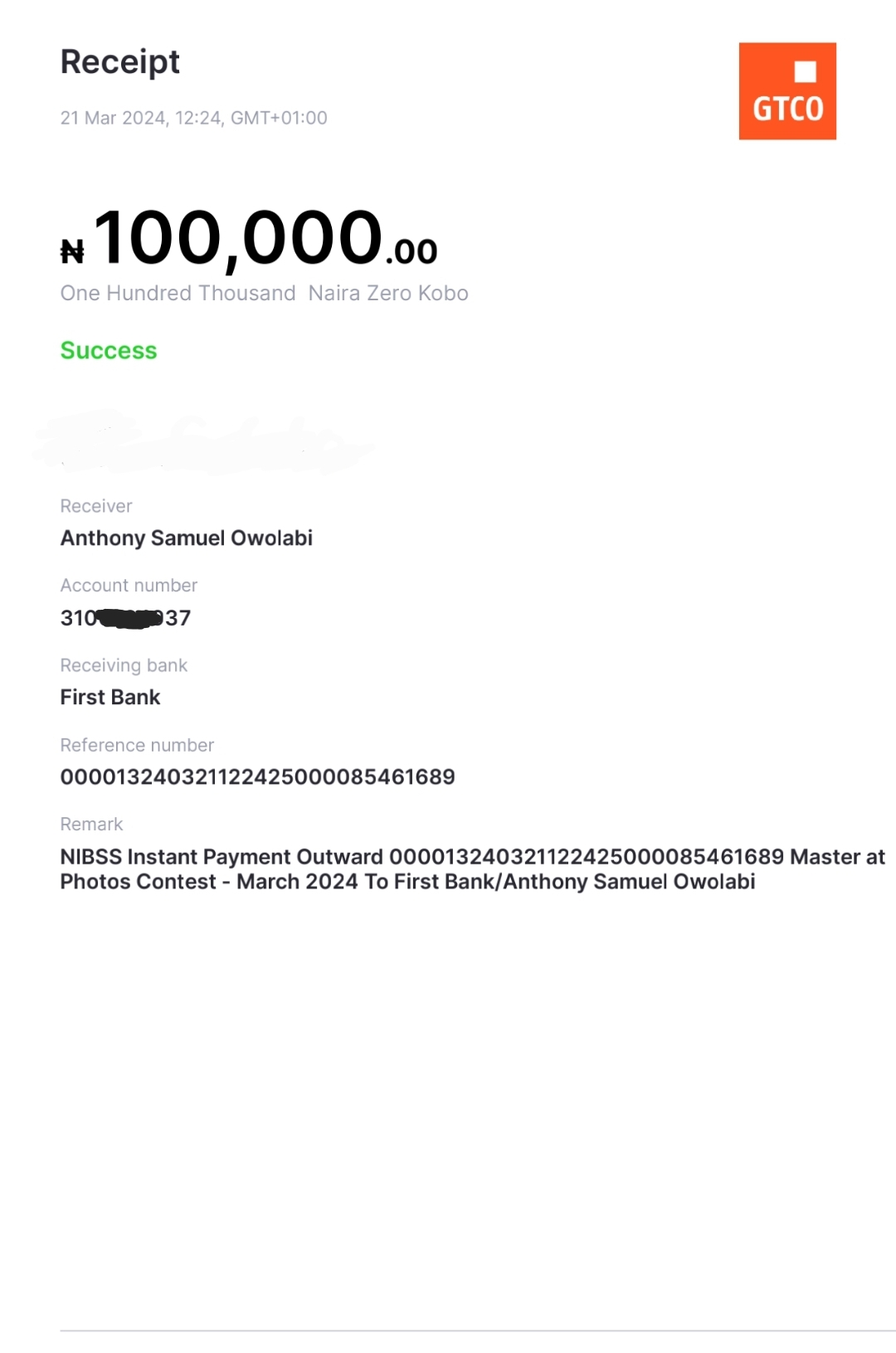Select receiver name Anthony Samuel Owolabi
Viewport: 896px width, 1353px height.
tap(187, 538)
